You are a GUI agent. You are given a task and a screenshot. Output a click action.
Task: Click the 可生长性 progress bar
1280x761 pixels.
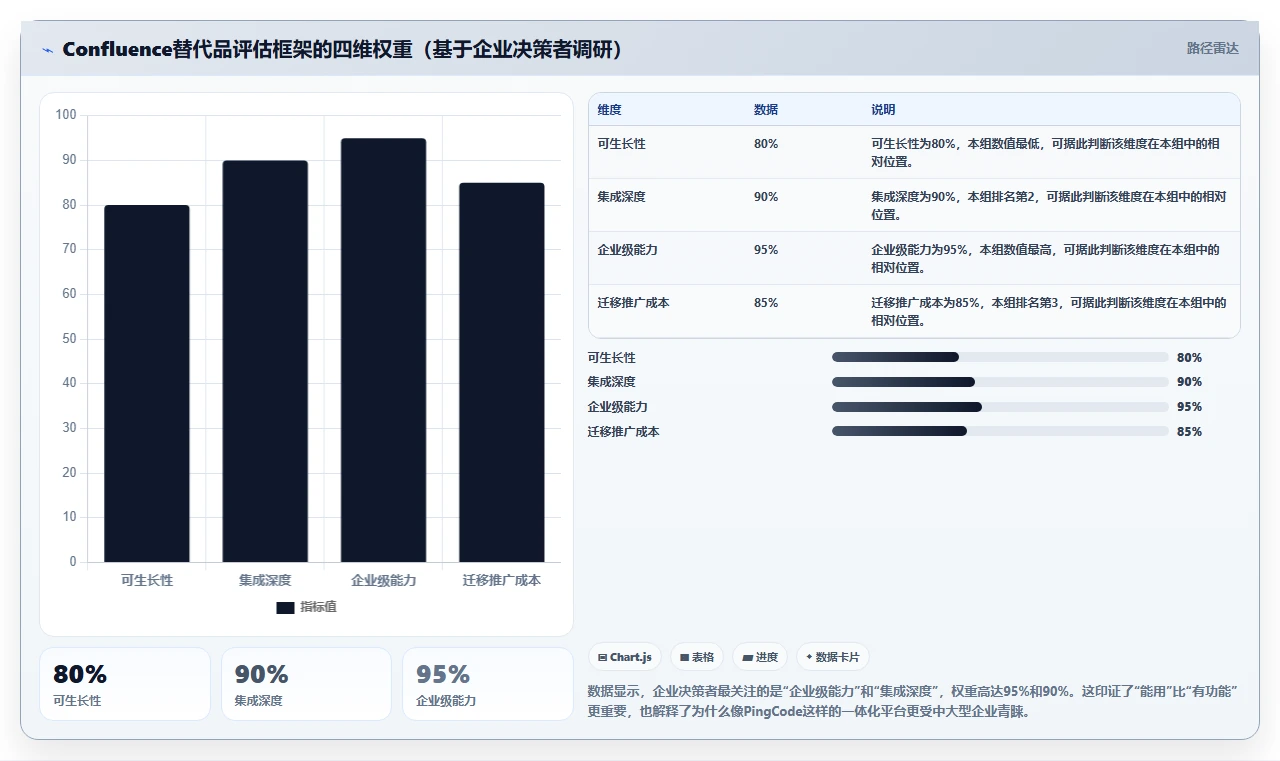1000,357
